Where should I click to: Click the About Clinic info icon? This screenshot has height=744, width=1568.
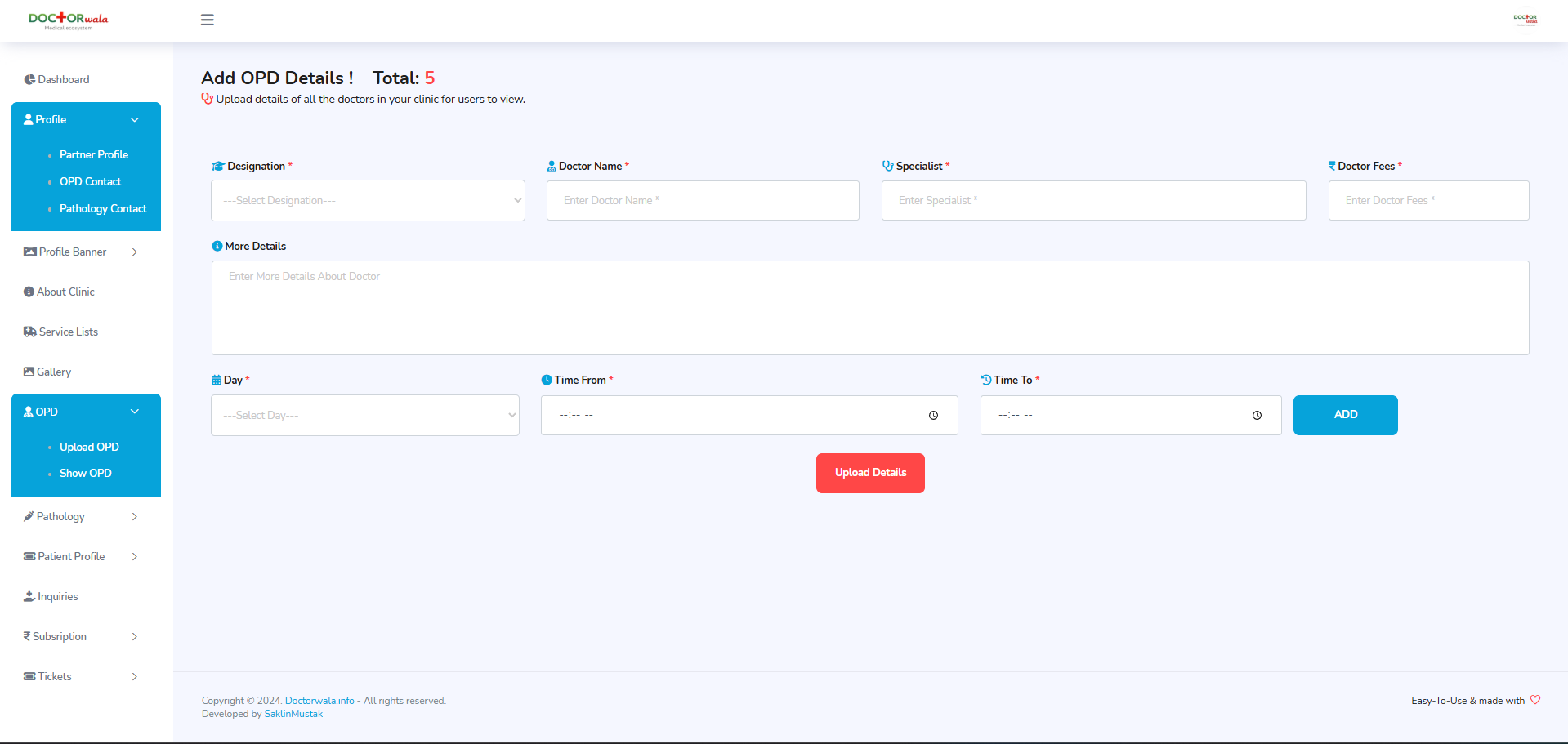29,292
